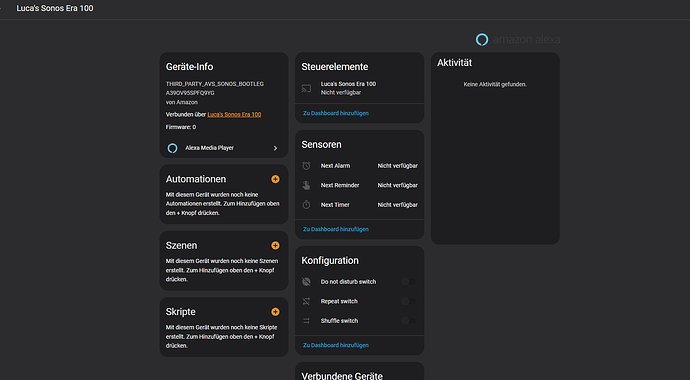
Task: Open the Next Reminder sensor row
Action: point(360,185)
